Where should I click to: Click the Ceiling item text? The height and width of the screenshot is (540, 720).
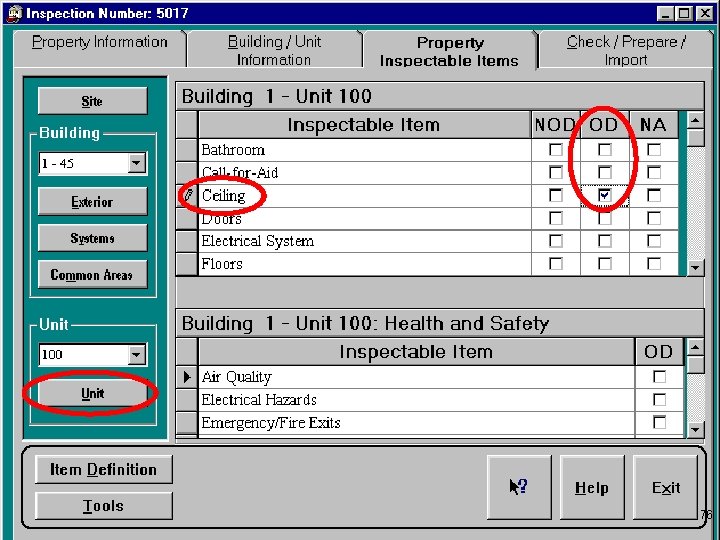(x=224, y=196)
